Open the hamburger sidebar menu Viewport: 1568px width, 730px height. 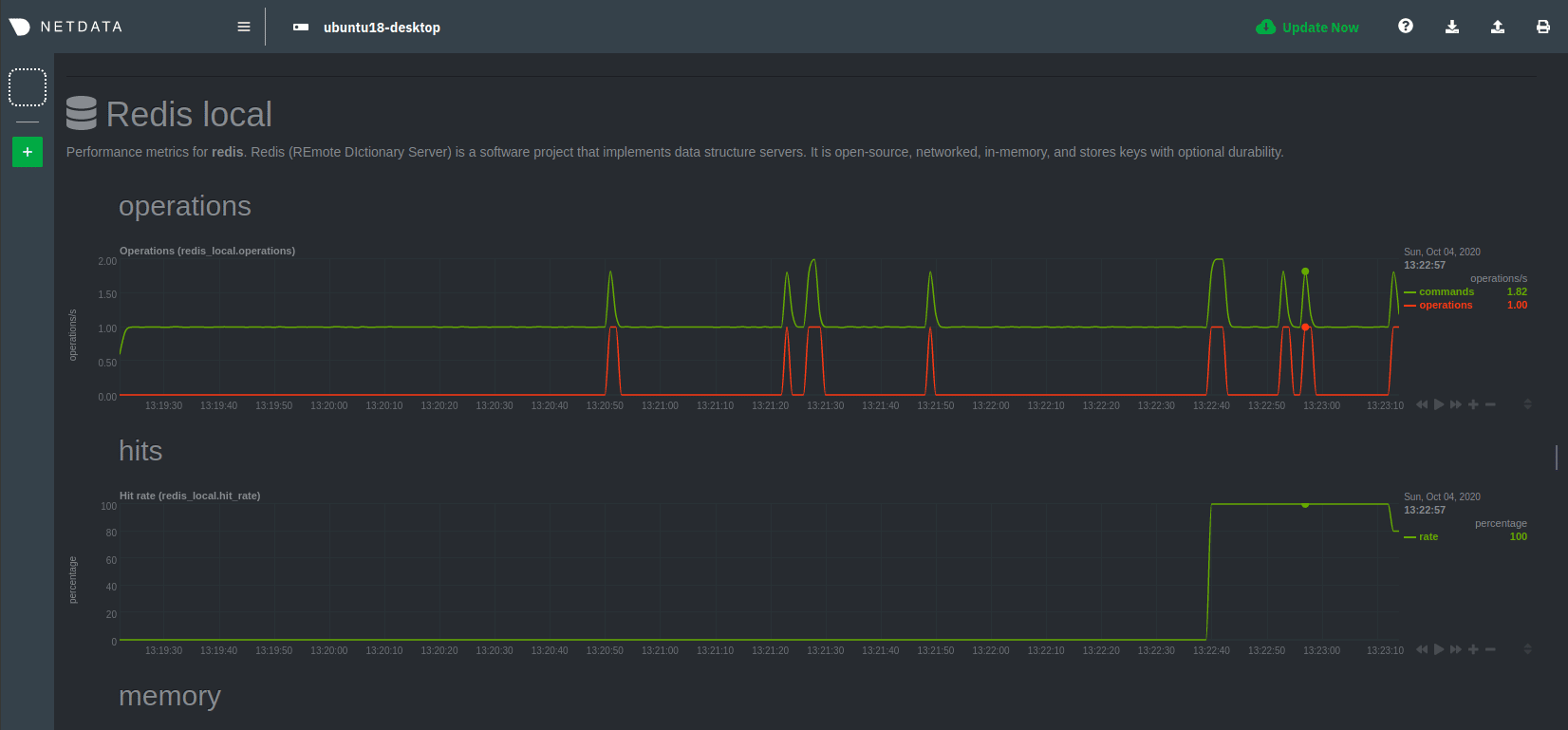[x=244, y=27]
